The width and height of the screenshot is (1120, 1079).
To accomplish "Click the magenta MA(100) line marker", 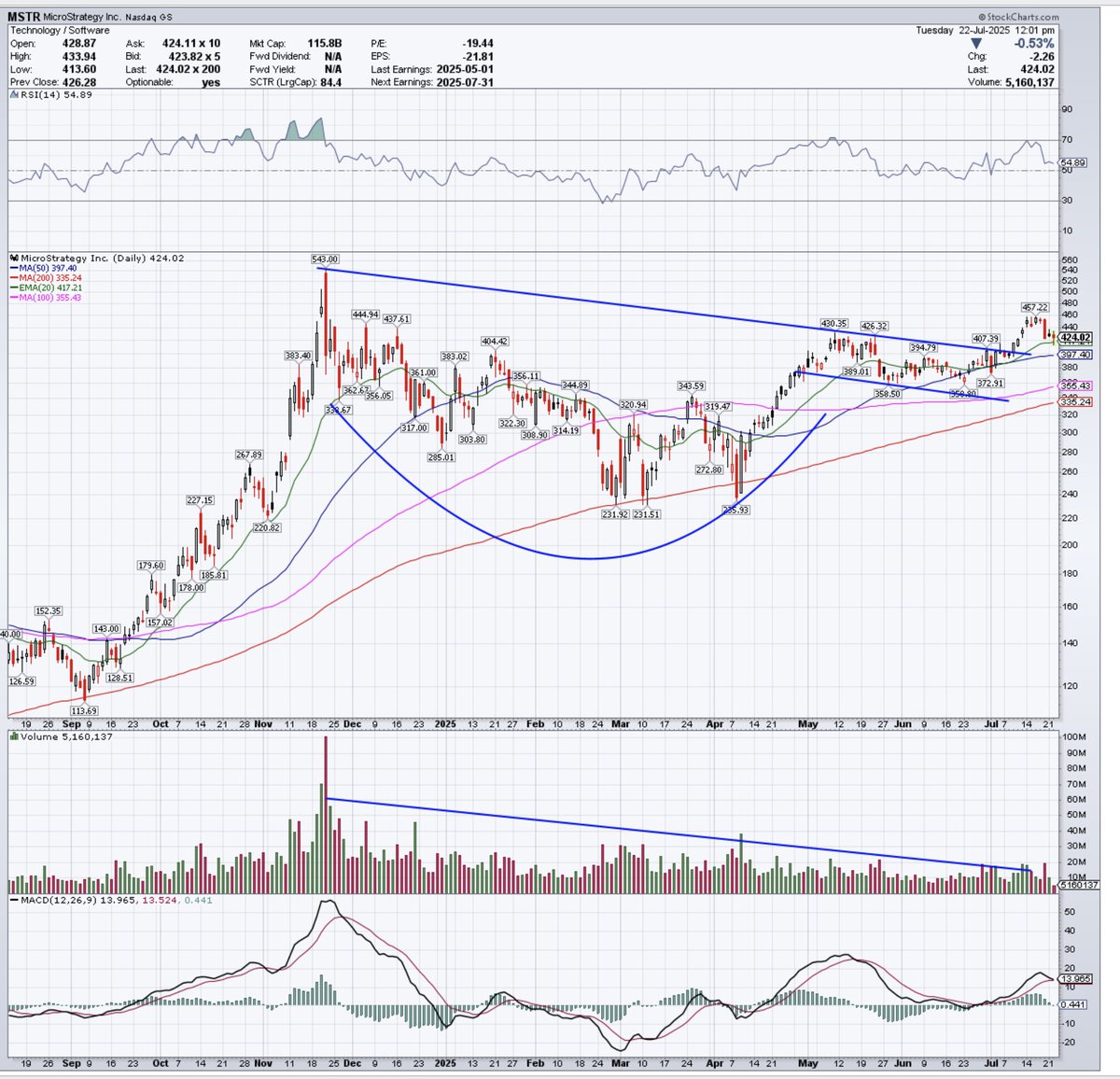I will [13, 298].
